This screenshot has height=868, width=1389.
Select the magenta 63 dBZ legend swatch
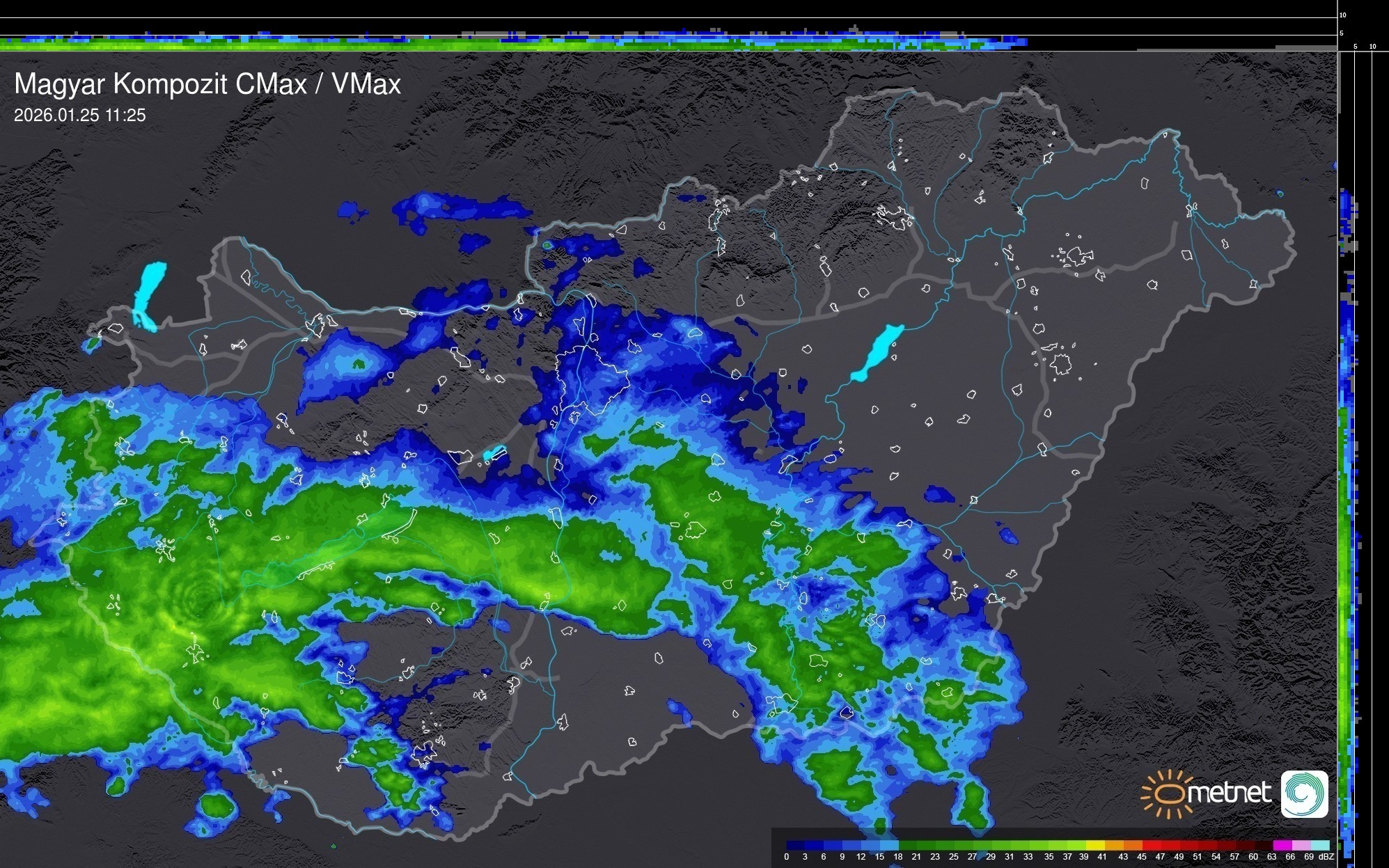click(1281, 845)
